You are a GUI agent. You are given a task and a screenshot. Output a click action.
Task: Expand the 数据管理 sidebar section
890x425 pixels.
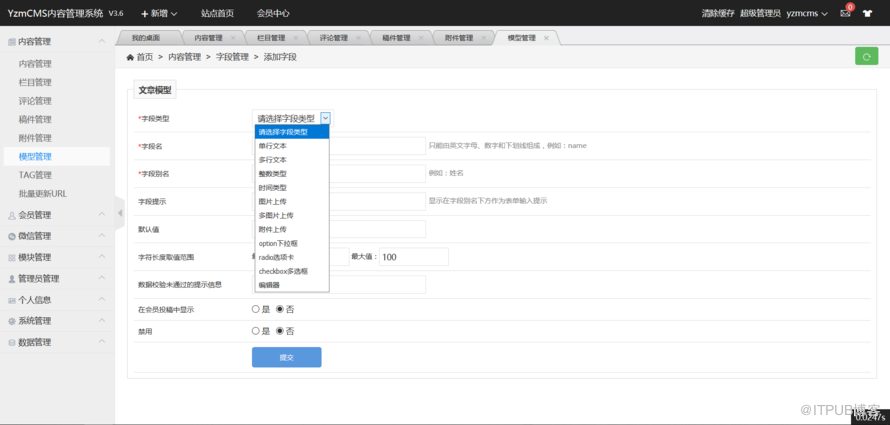point(56,342)
